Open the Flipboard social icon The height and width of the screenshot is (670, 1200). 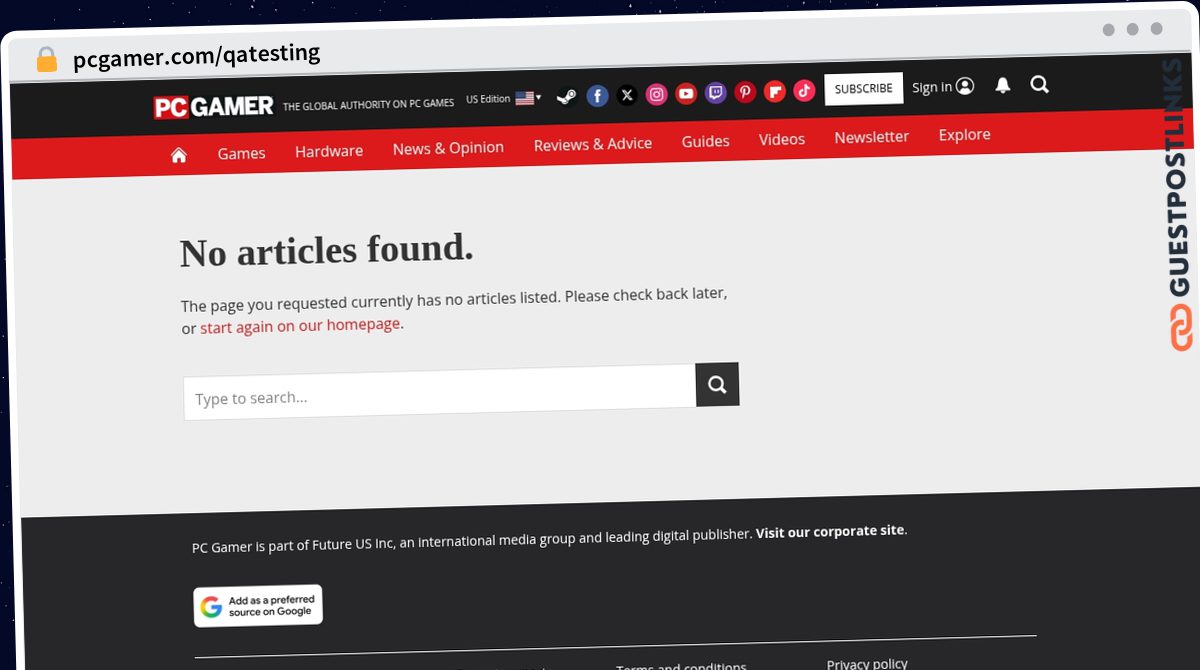coord(775,92)
